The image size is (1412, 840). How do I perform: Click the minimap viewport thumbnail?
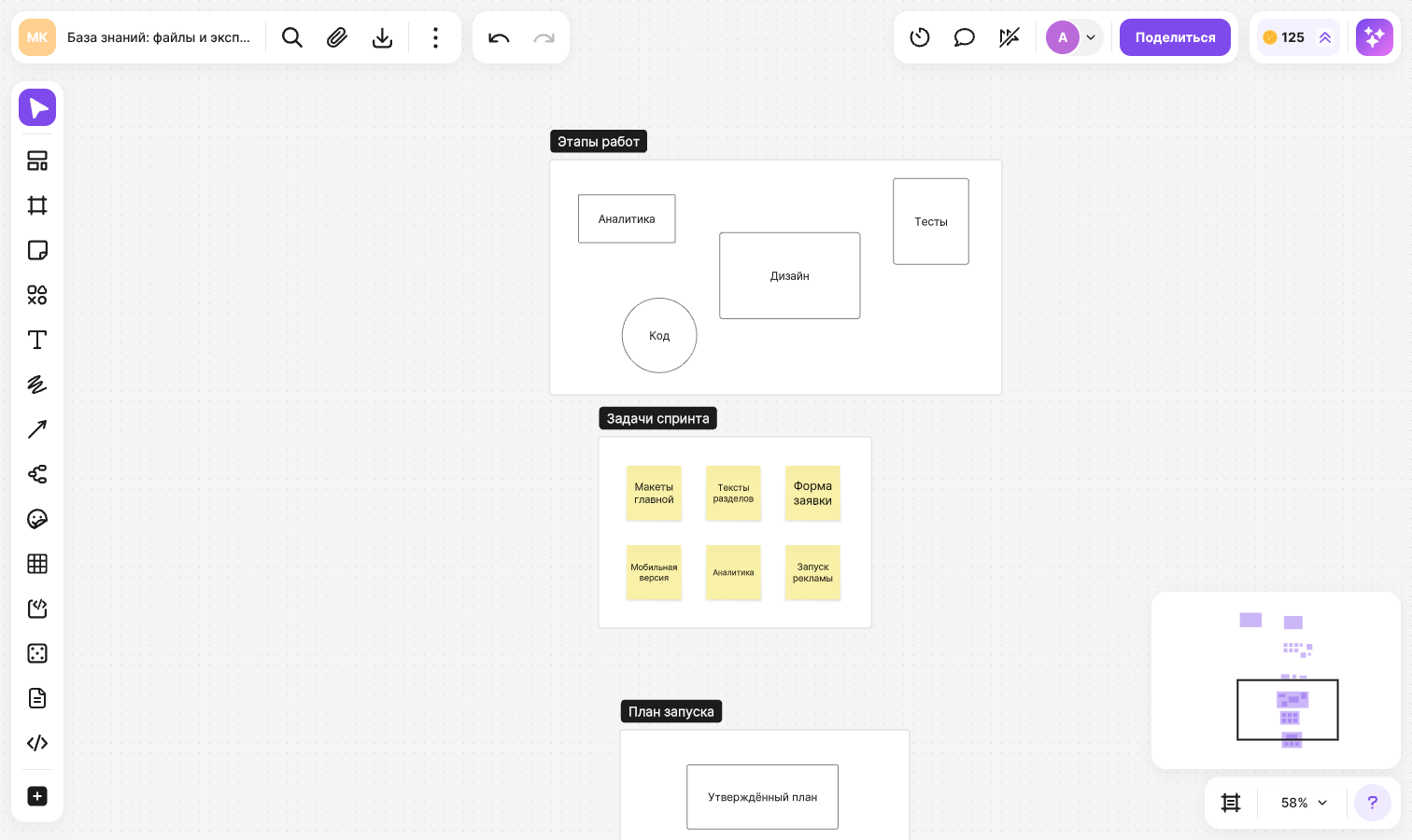pos(1288,710)
